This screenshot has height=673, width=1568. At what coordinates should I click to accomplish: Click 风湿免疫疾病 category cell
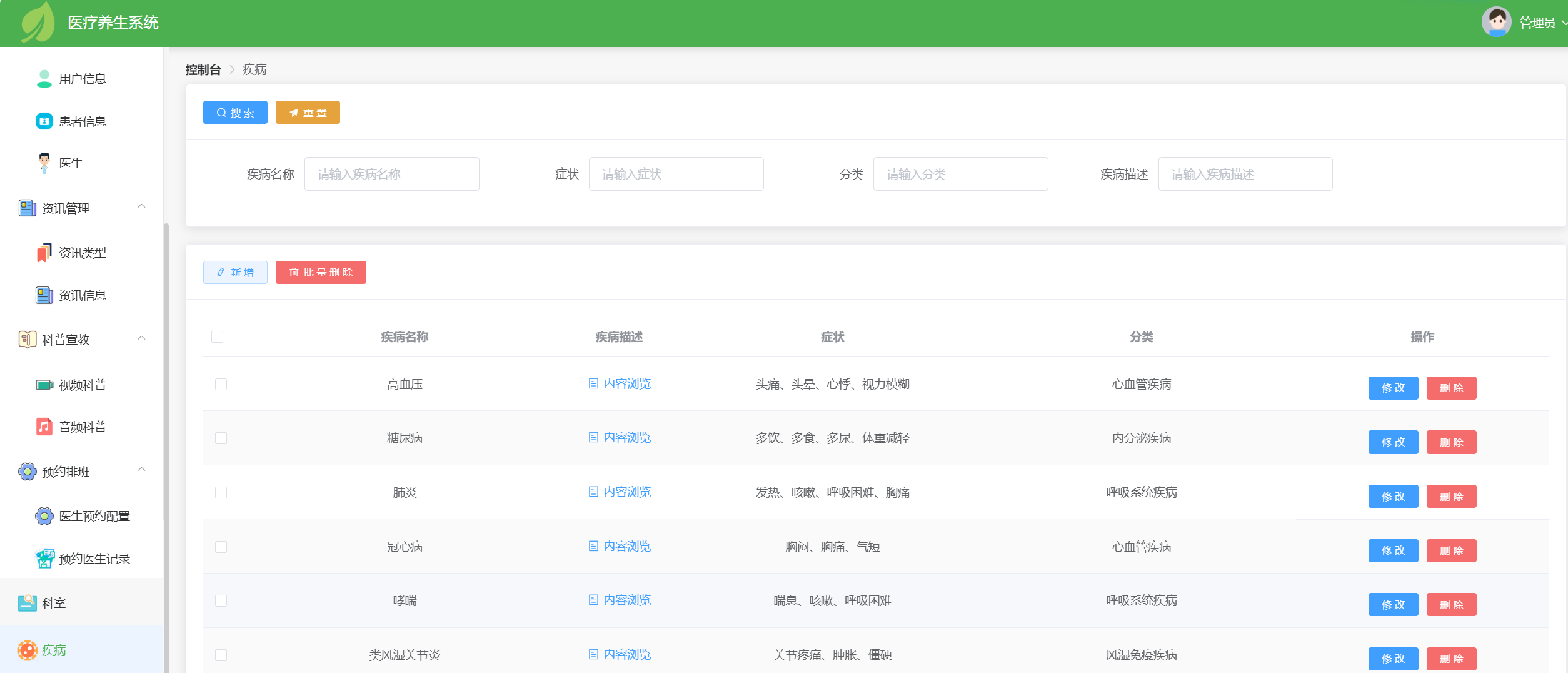click(x=1142, y=655)
